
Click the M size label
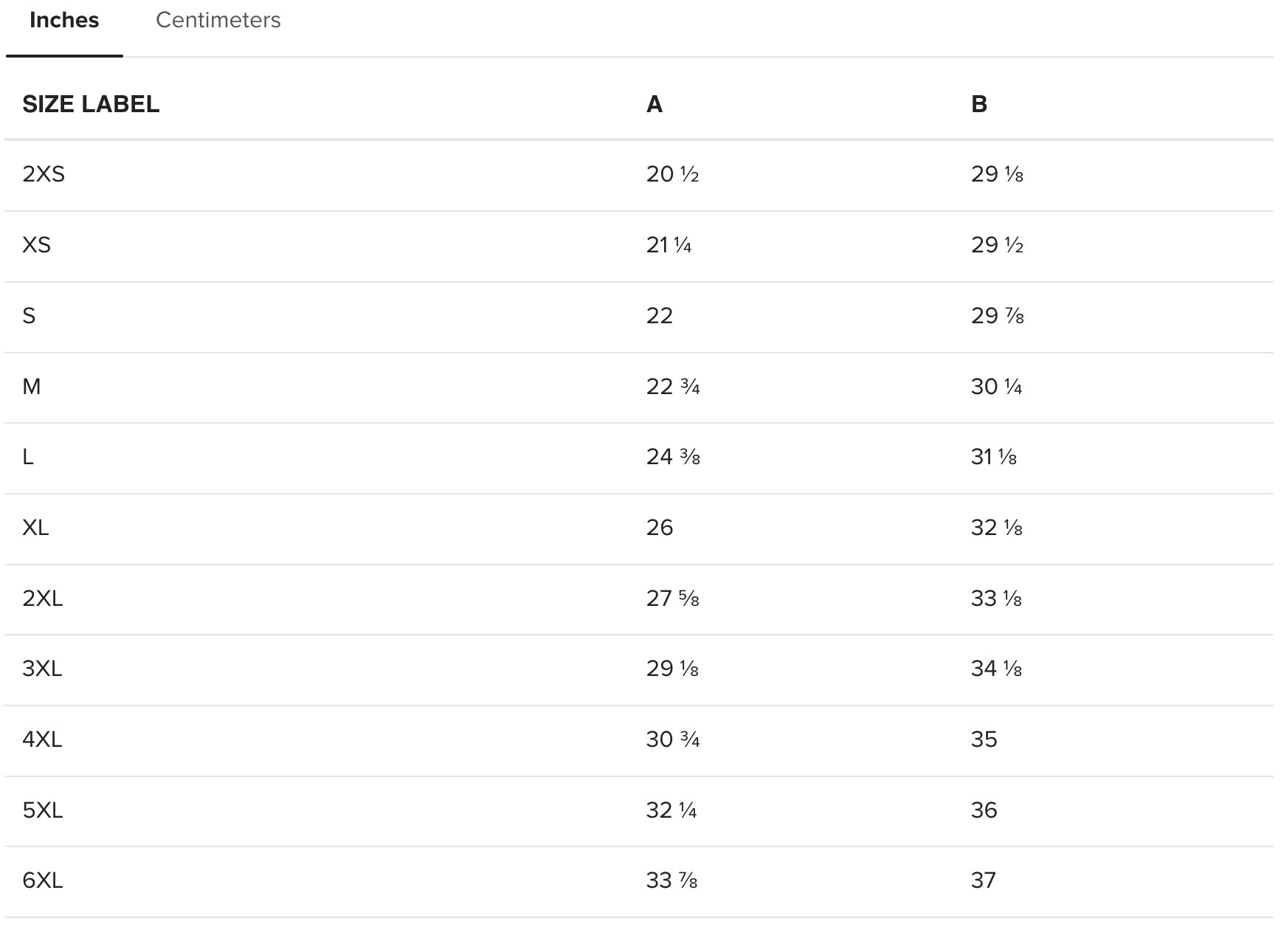32,387
